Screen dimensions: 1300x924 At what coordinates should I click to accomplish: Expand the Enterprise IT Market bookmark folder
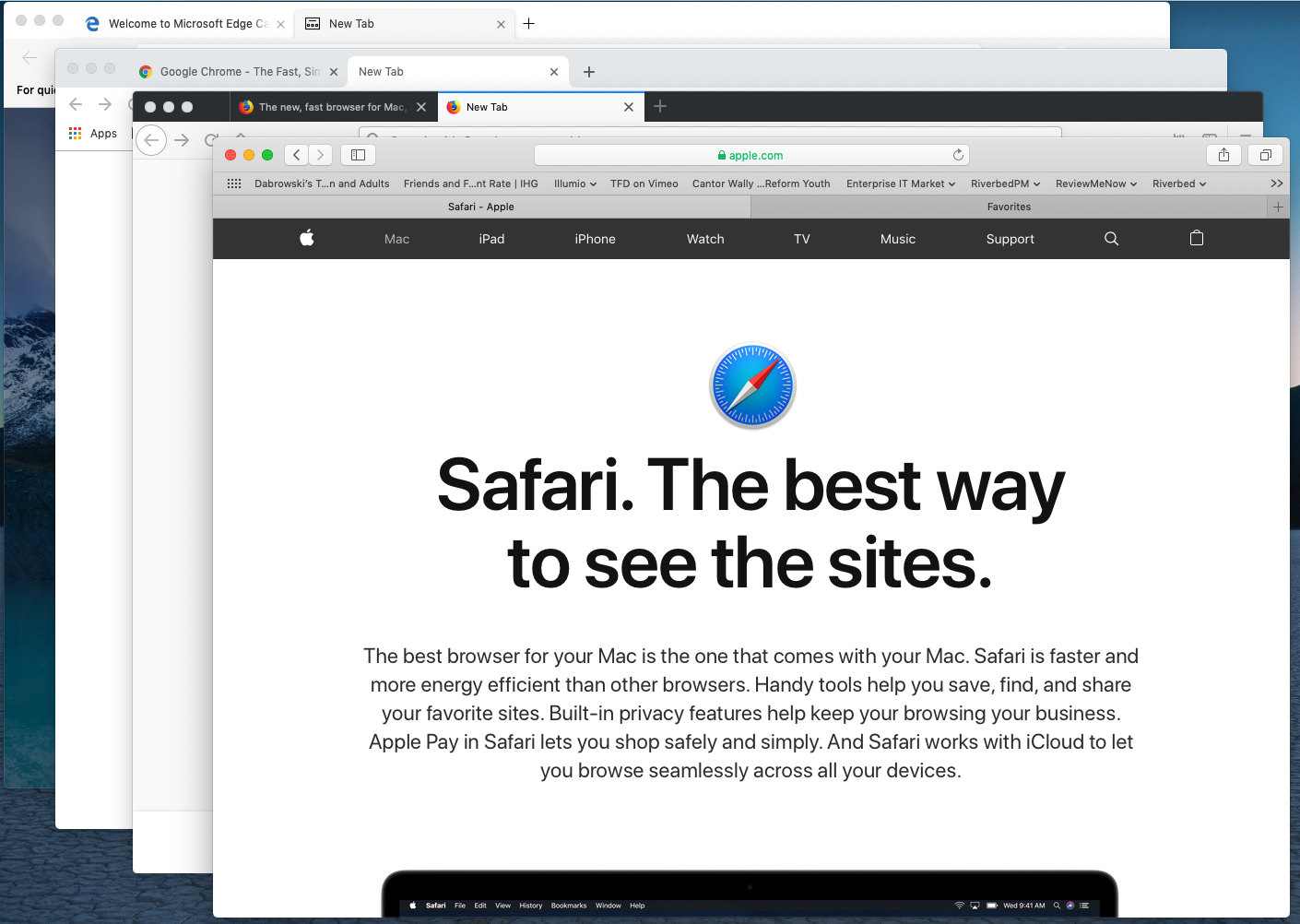click(x=900, y=184)
